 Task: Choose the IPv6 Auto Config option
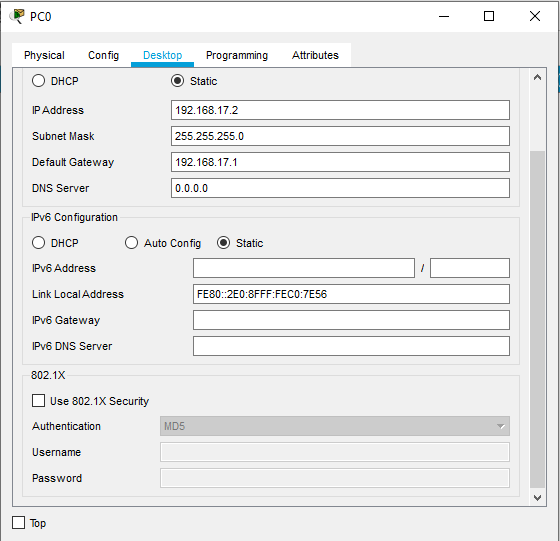[x=131, y=243]
